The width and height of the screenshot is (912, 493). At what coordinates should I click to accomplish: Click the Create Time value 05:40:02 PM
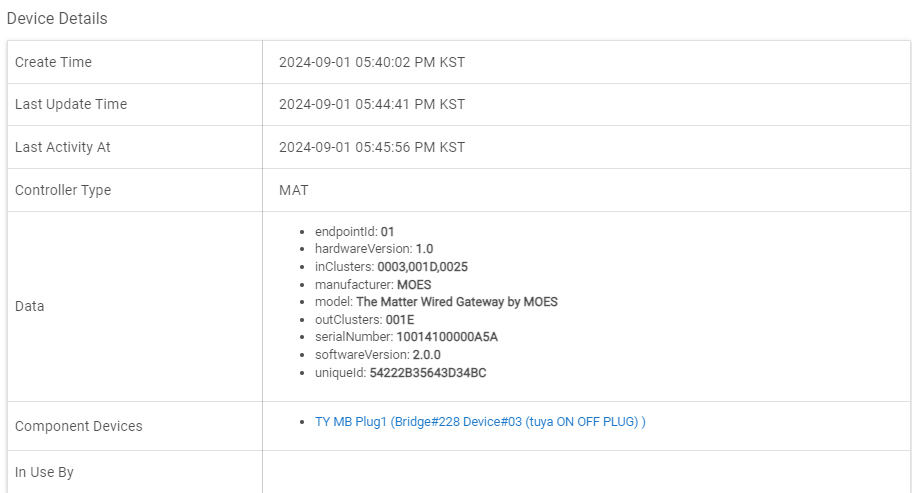(371, 62)
